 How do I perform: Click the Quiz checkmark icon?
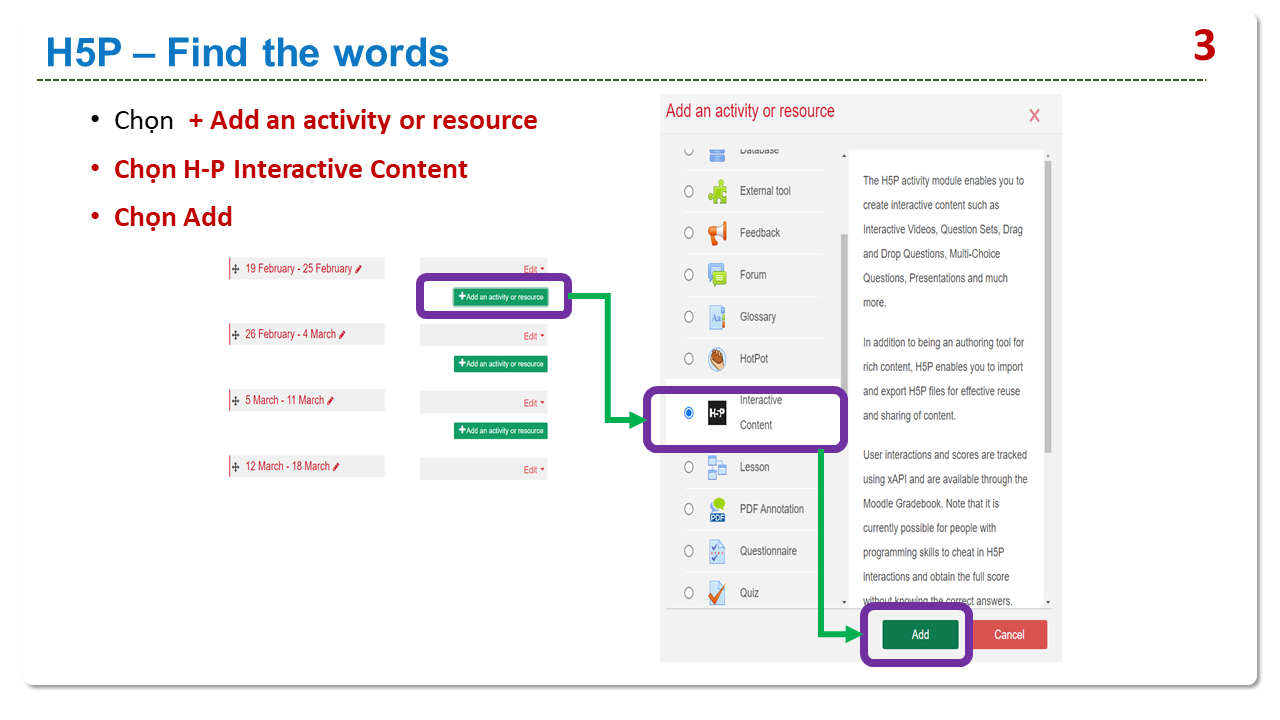tap(717, 593)
